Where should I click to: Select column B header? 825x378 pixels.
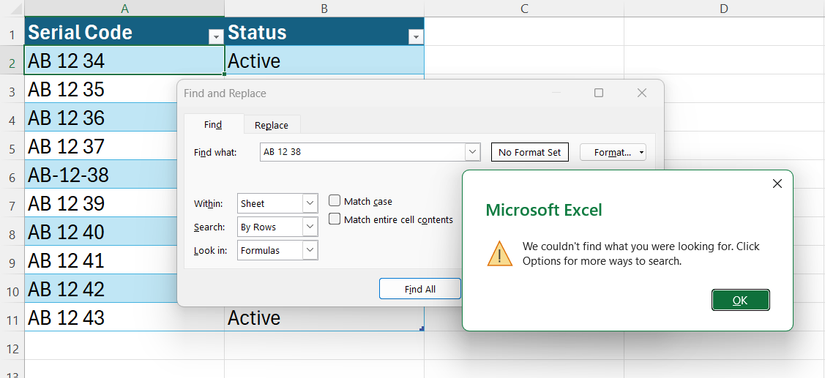(x=325, y=8)
